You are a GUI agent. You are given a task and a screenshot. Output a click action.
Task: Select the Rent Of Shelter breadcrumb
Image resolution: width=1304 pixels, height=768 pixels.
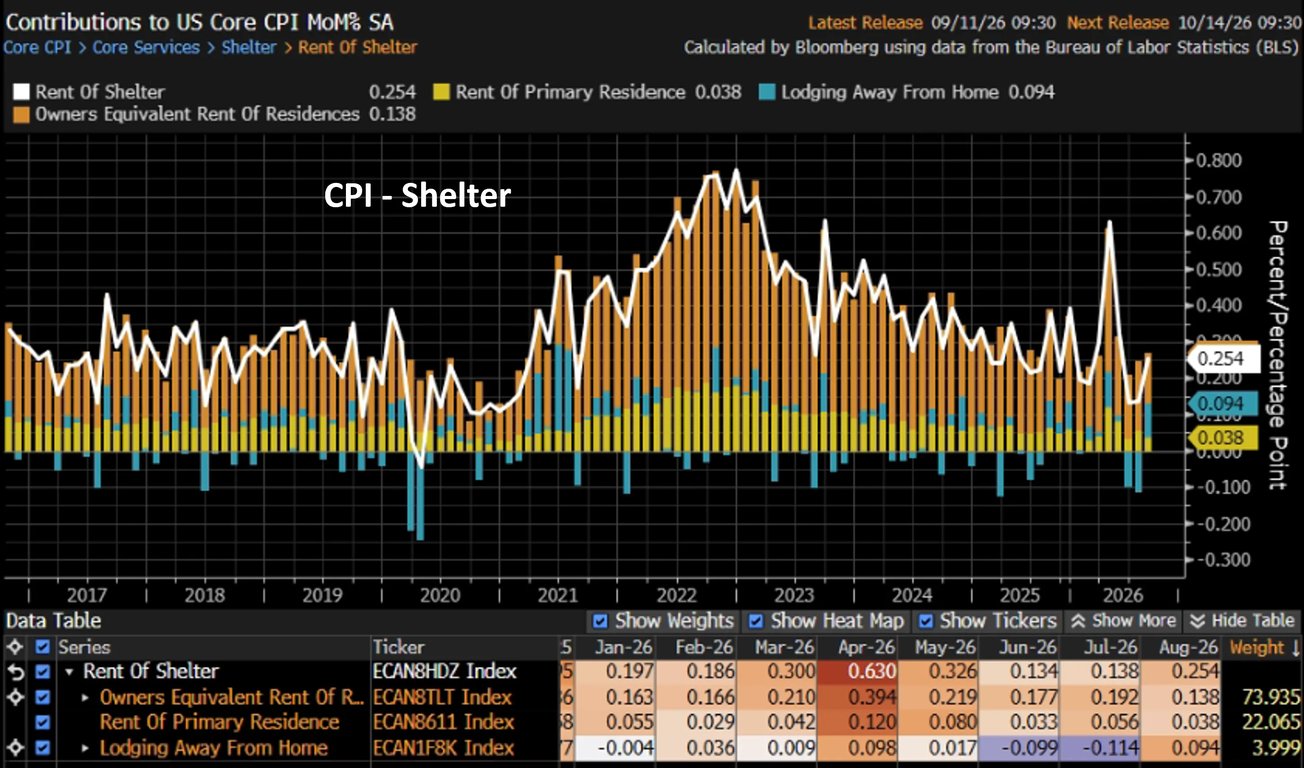[358, 47]
